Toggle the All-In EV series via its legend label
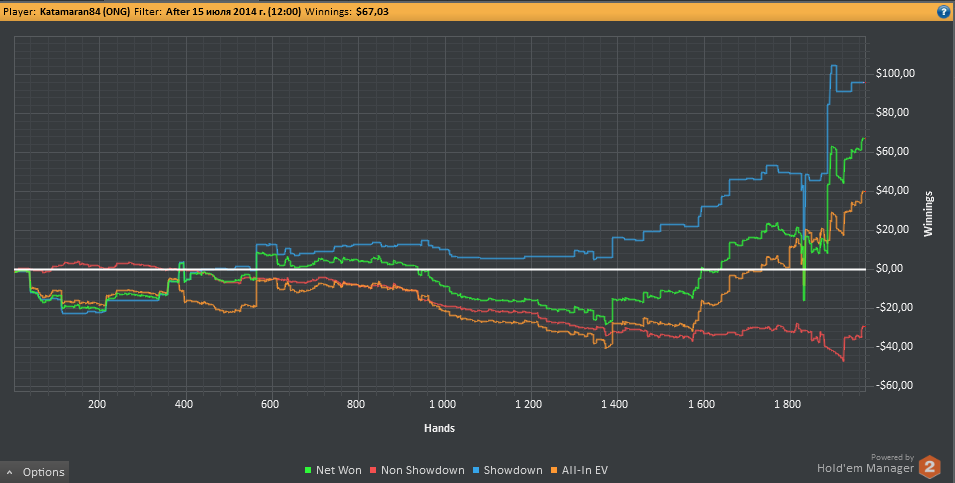The height and width of the screenshot is (483, 955). pyautogui.click(x=585, y=470)
